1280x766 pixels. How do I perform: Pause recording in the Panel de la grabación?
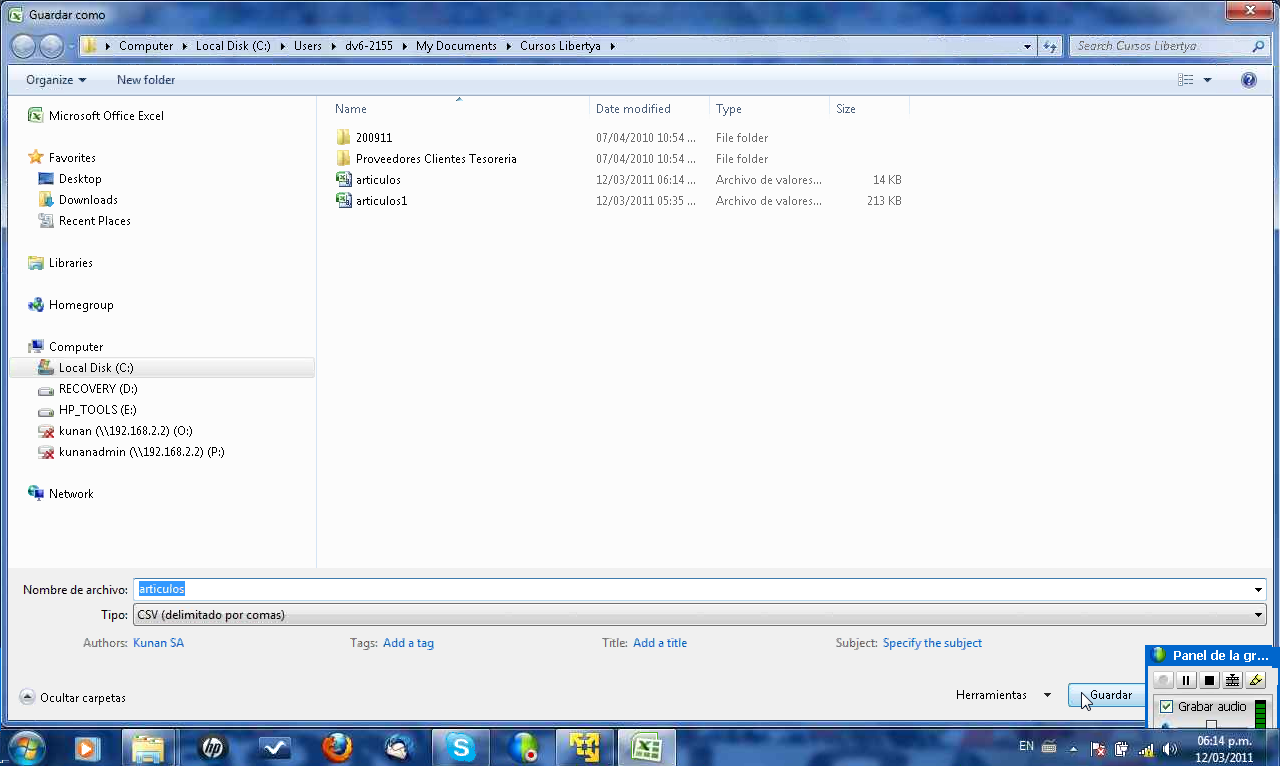click(x=1186, y=681)
